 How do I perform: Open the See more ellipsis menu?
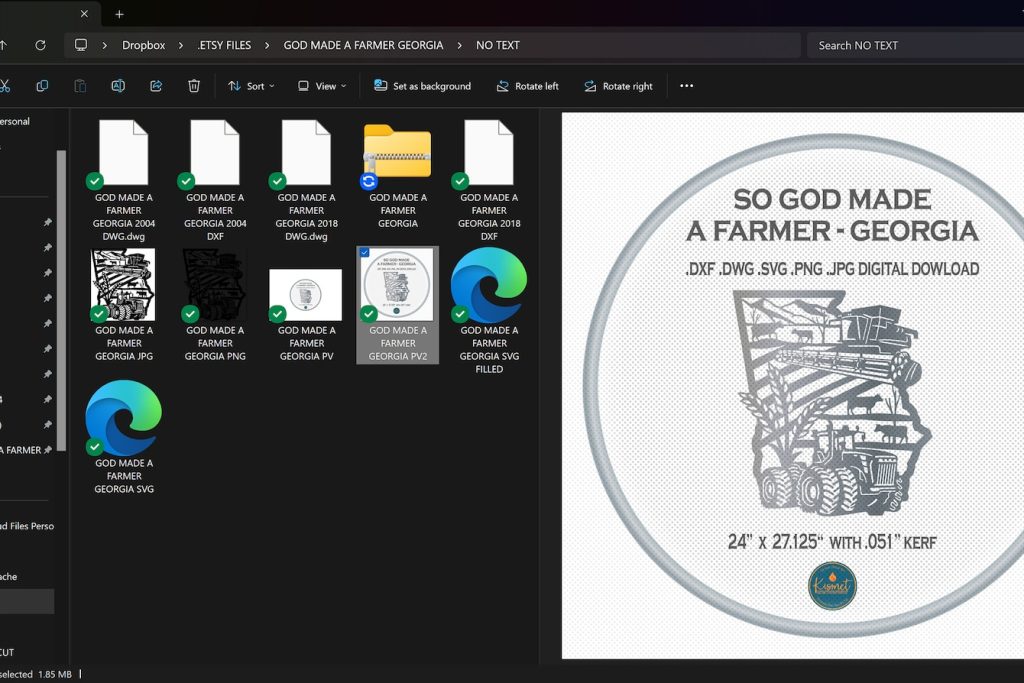tap(686, 86)
